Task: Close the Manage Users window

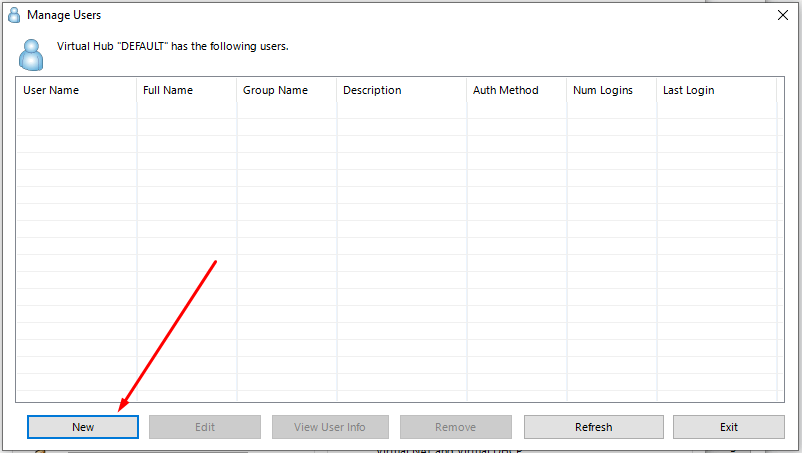Action: click(x=782, y=15)
